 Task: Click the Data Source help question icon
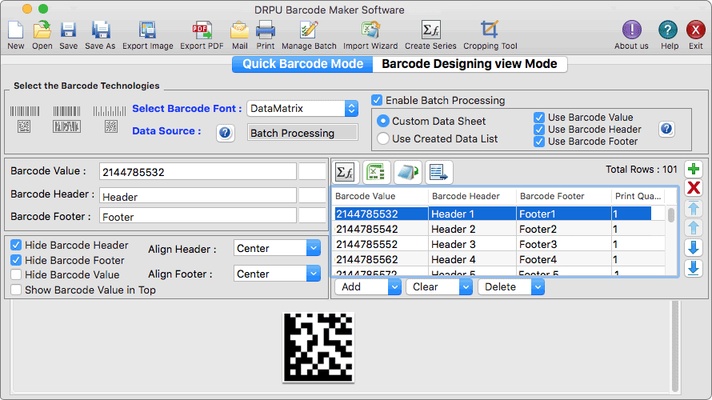225,133
